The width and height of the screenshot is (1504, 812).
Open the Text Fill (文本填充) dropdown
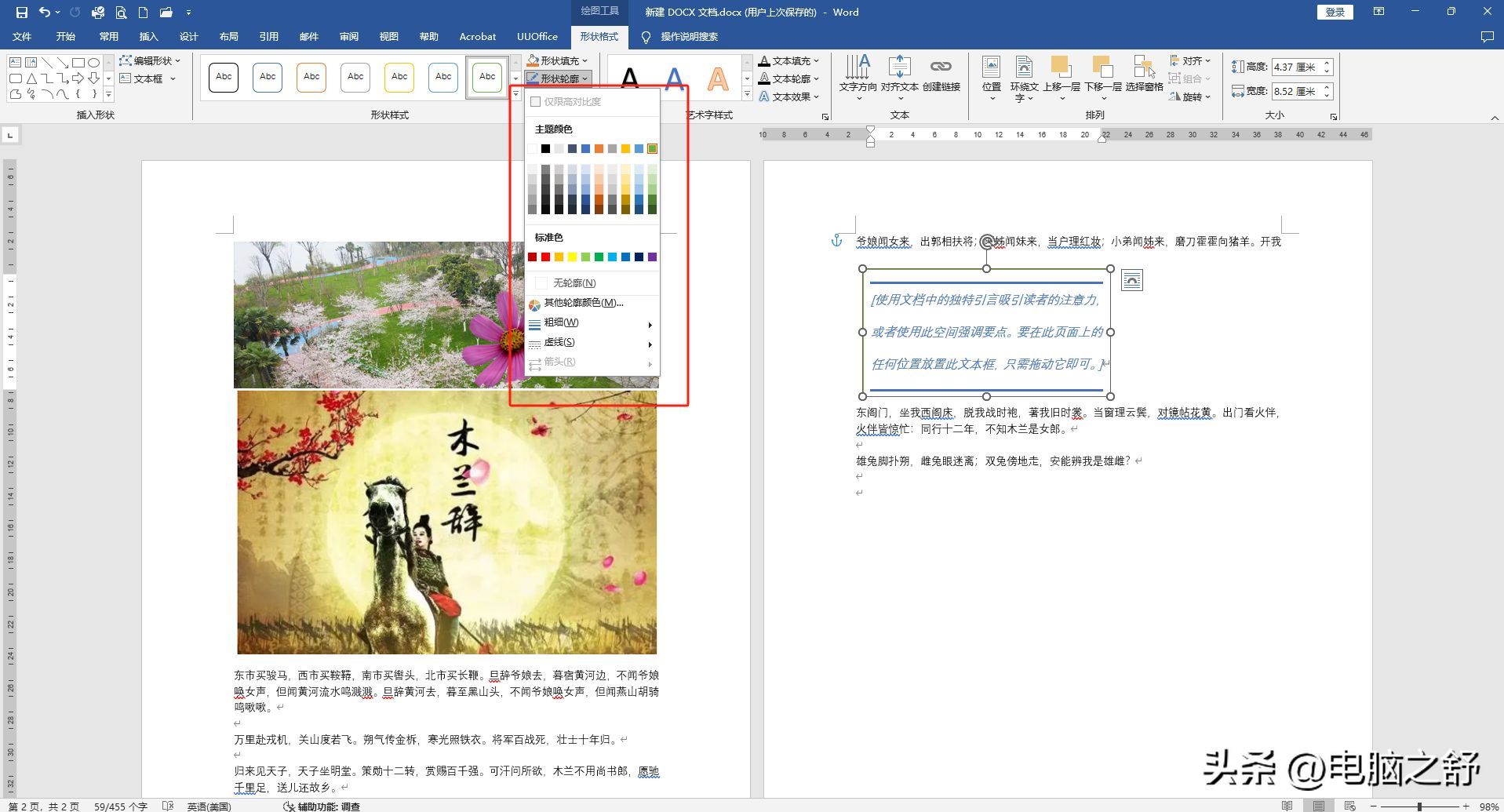[x=788, y=60]
